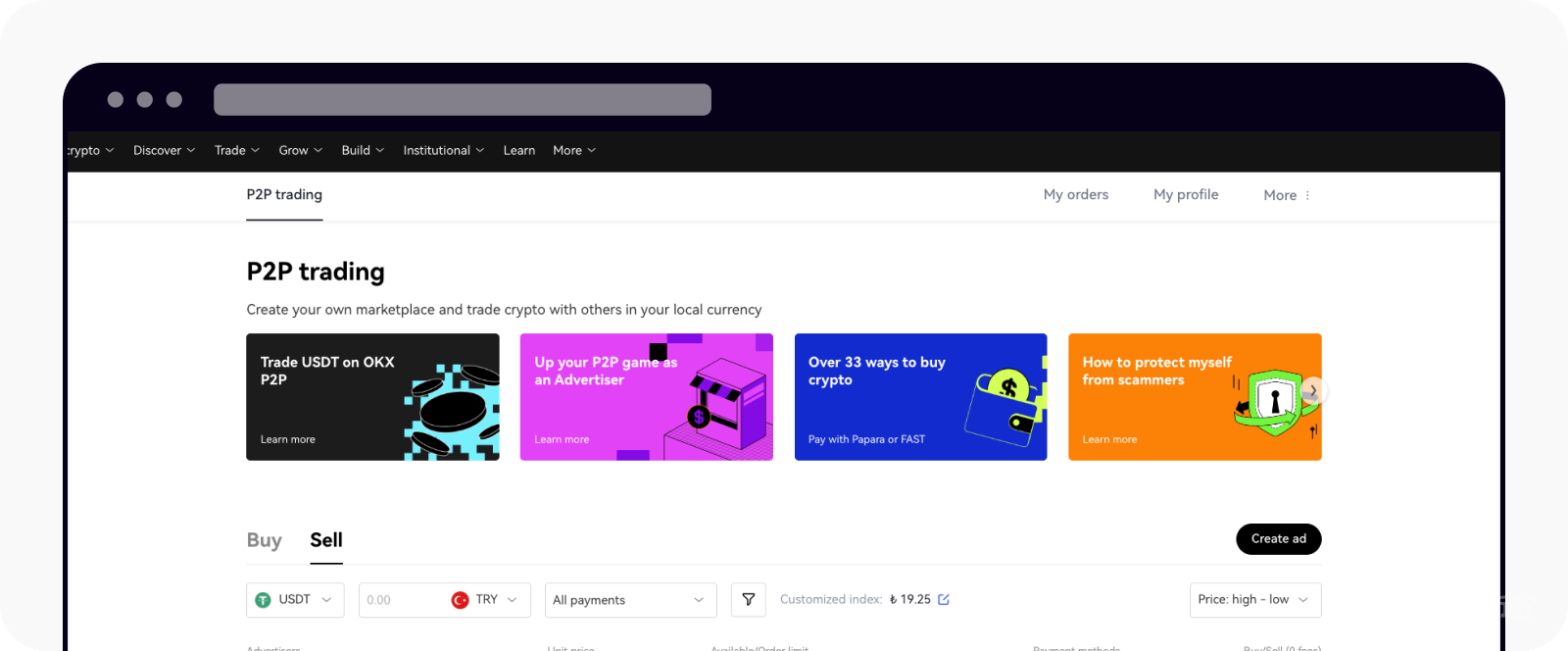Switch to the Buy tab
The width and height of the screenshot is (1568, 651).
click(265, 540)
